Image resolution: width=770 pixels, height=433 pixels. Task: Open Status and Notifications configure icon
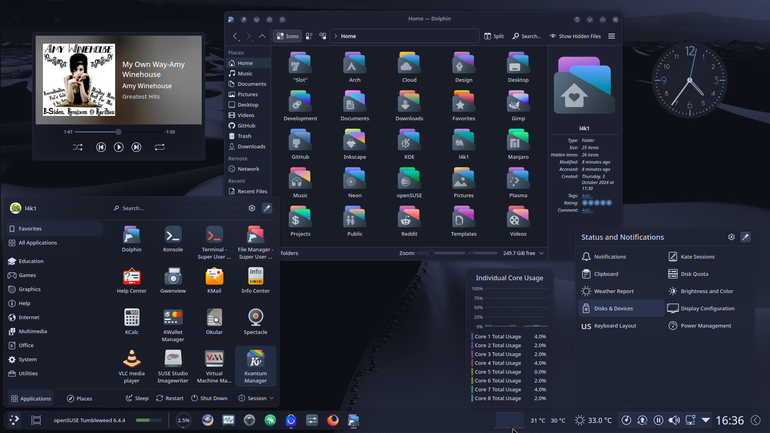(731, 237)
